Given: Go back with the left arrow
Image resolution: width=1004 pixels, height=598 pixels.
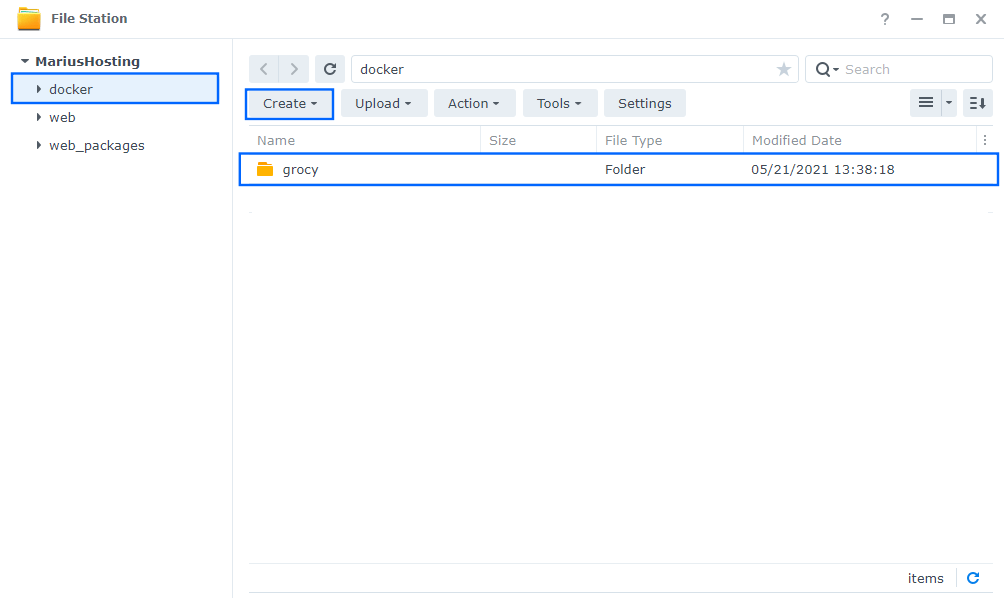Looking at the screenshot, I should point(264,69).
